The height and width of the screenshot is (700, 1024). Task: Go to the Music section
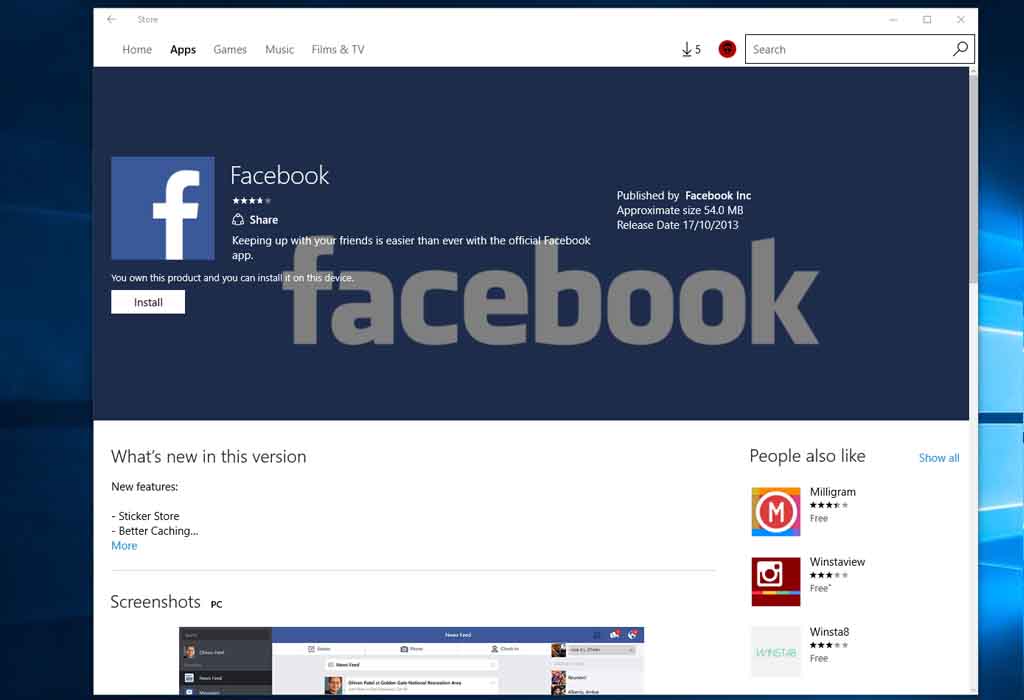pos(279,50)
